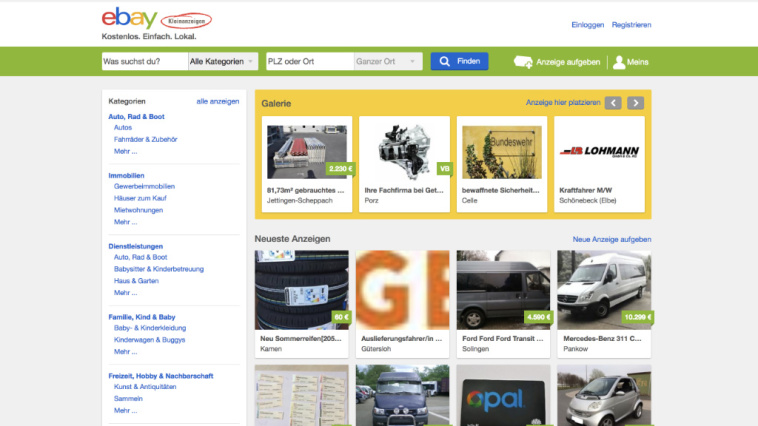Expand Mehr under Immobilien
The width and height of the screenshot is (758, 426).
(x=126, y=222)
